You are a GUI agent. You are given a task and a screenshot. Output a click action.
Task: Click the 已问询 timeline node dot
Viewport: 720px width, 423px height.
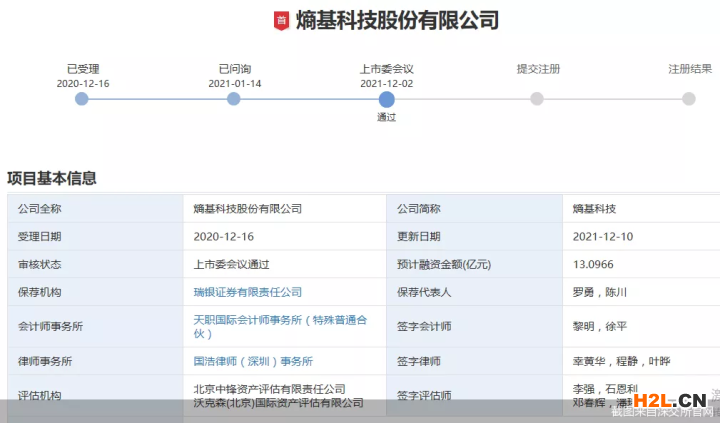tap(233, 99)
